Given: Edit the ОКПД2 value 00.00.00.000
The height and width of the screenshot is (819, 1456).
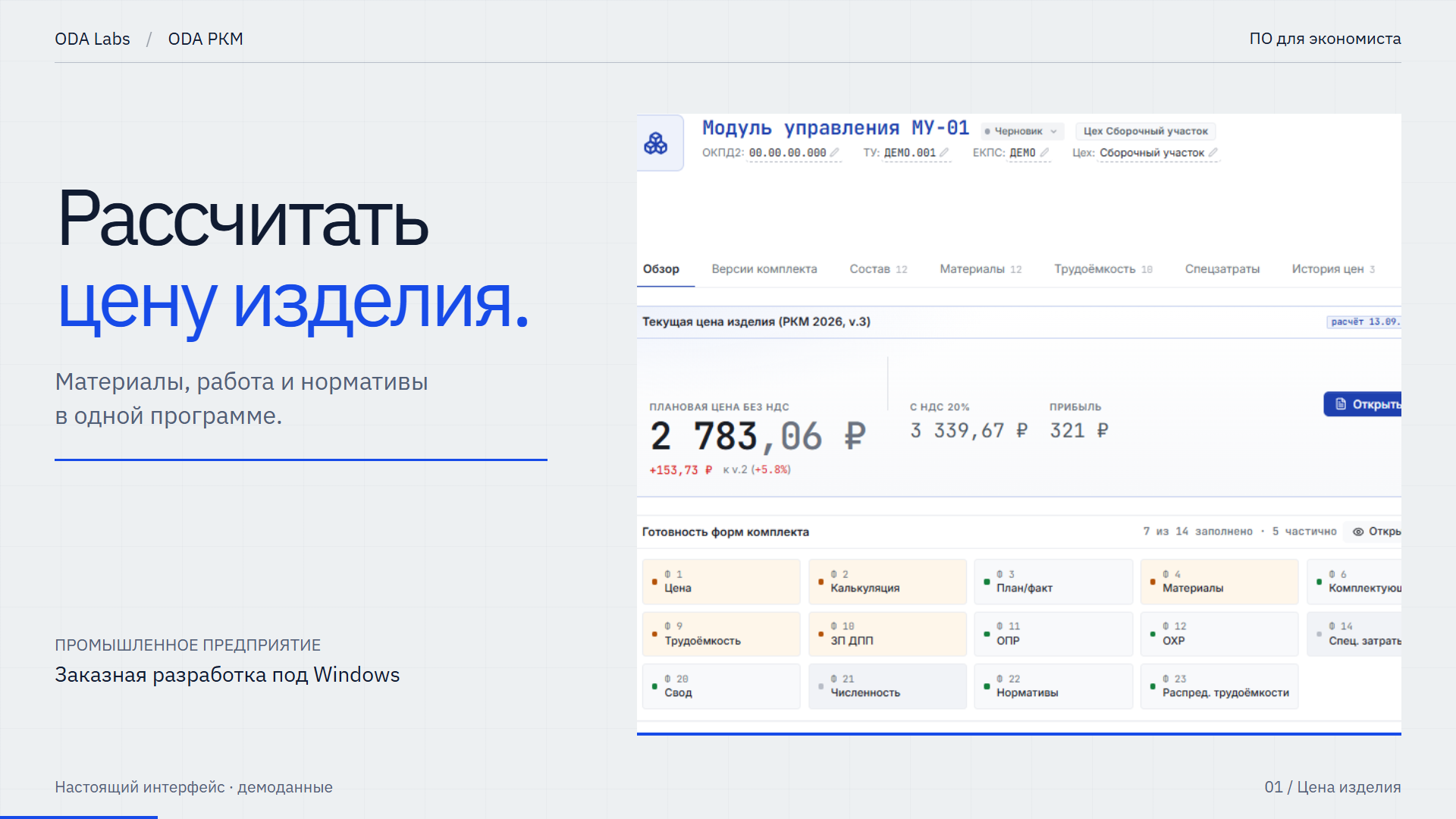Looking at the screenshot, I should 787,152.
